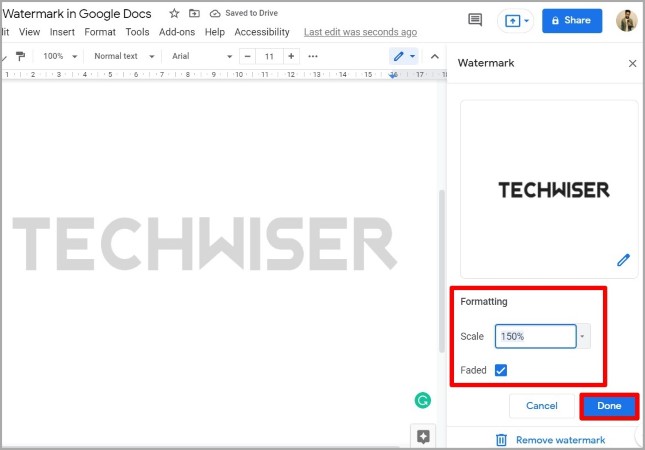
Task: Uncheck the Faded checkbox
Action: (501, 370)
